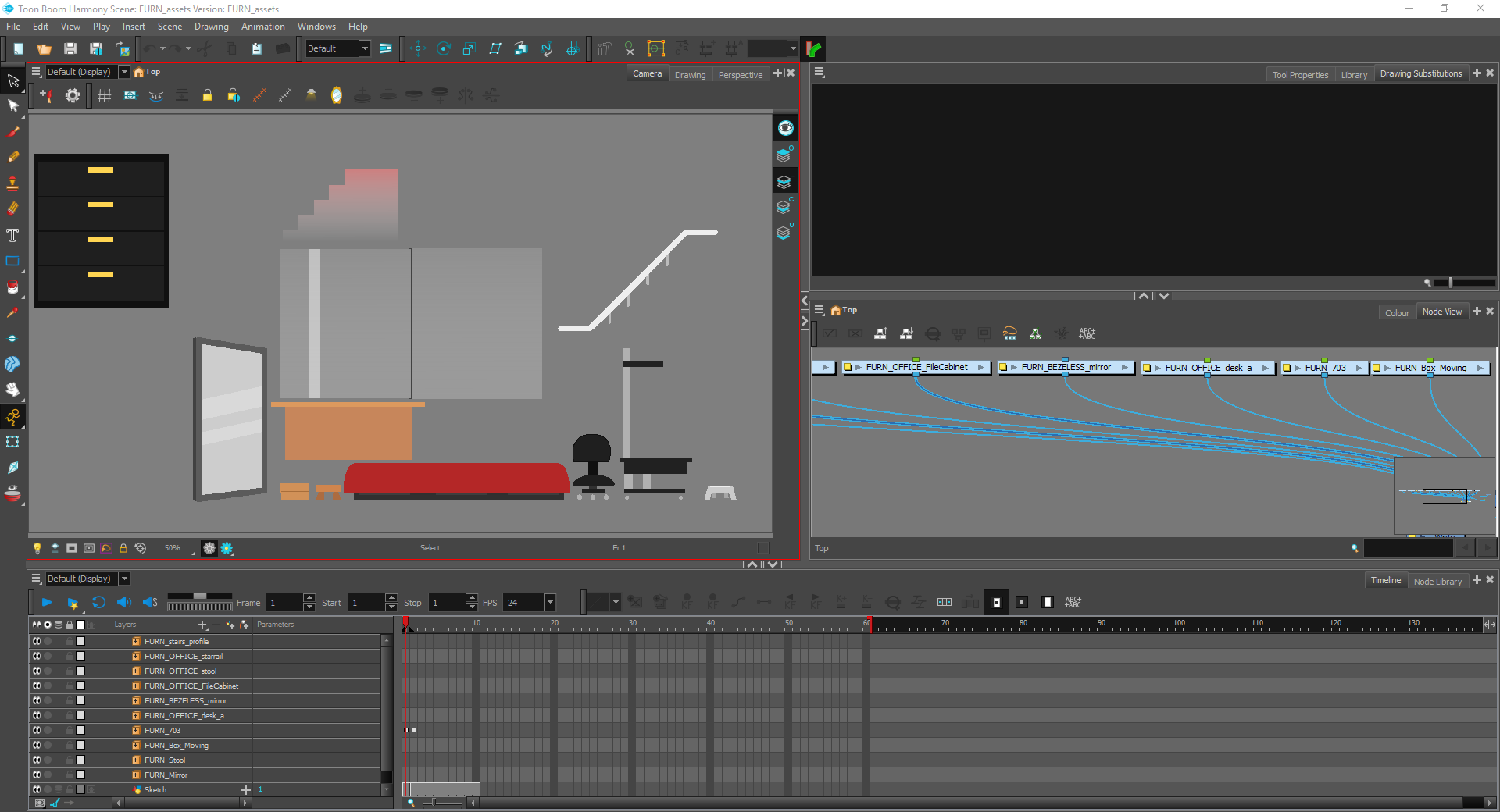This screenshot has width=1500, height=812.
Task: Toggle sound playback speaker icon
Action: click(x=124, y=602)
